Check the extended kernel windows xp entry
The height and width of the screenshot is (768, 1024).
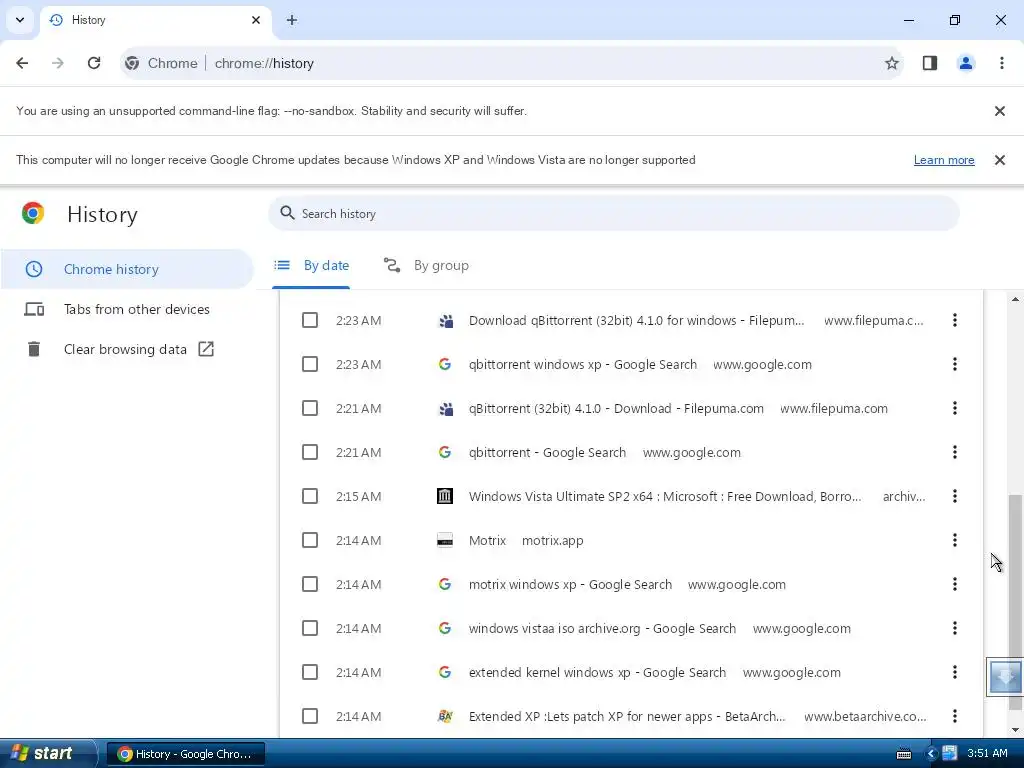pos(310,673)
